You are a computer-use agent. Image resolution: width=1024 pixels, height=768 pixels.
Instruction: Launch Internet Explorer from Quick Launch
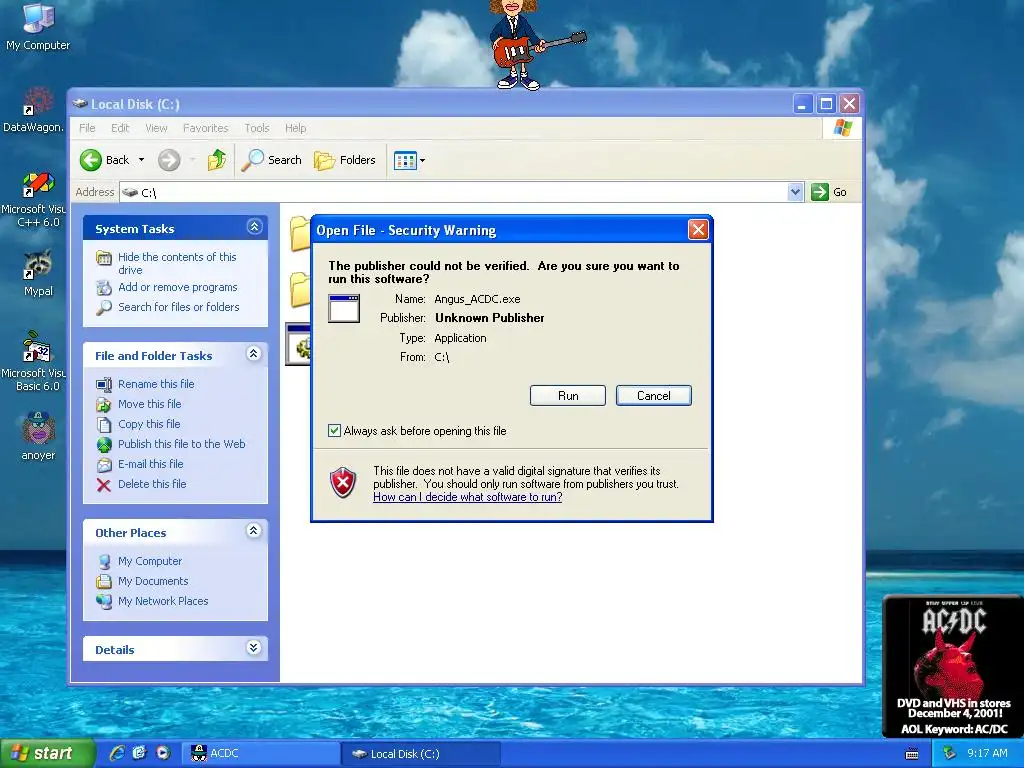pos(117,753)
